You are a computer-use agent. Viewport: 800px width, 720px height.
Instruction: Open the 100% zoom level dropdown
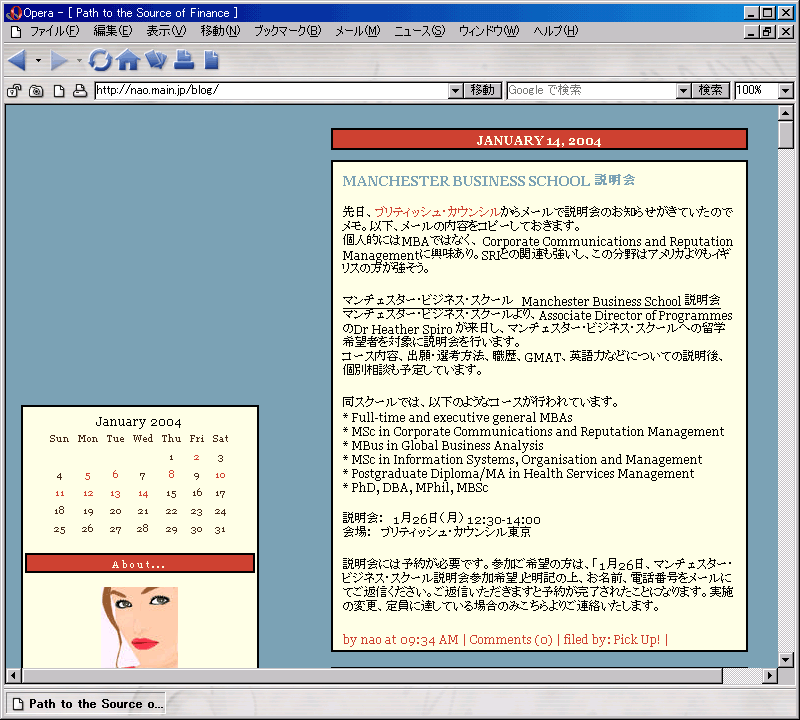tap(786, 91)
